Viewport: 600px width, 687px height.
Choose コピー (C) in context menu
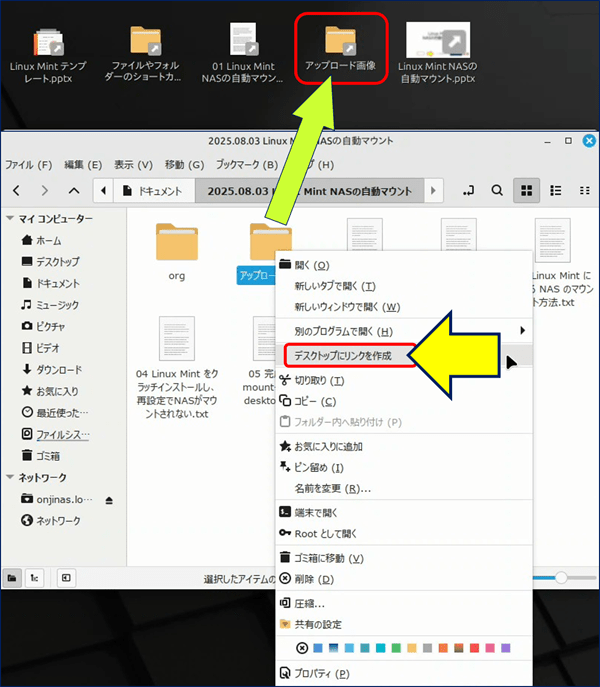403,401
